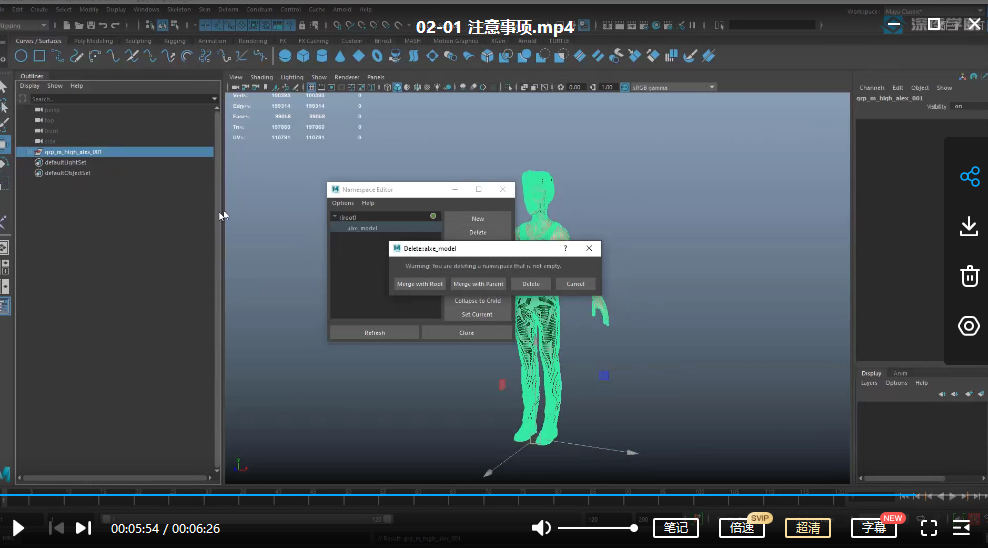The image size is (988, 548).
Task: Mute the video volume speaker icon
Action: pos(541,528)
